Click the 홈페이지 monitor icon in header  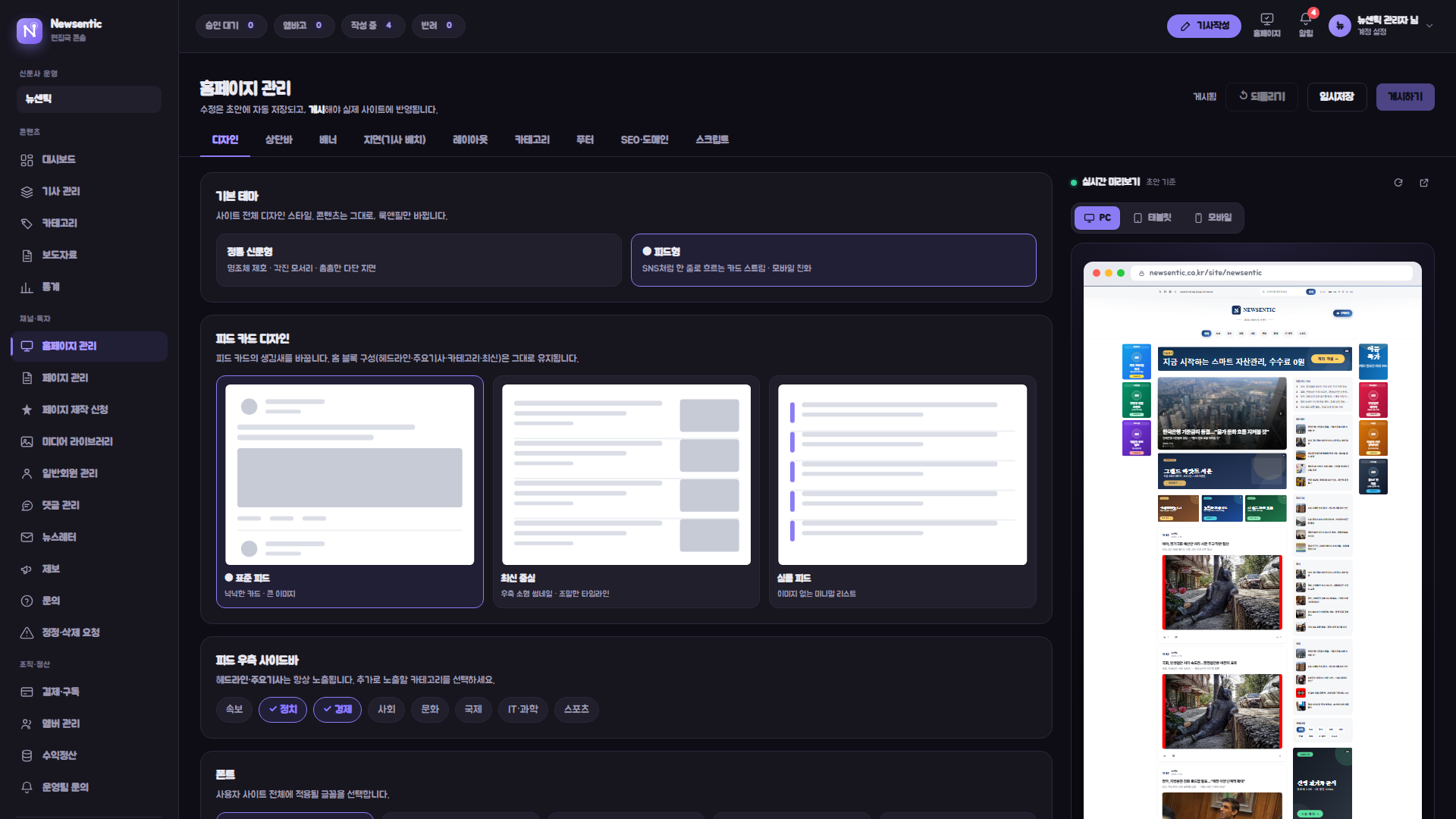click(1266, 20)
